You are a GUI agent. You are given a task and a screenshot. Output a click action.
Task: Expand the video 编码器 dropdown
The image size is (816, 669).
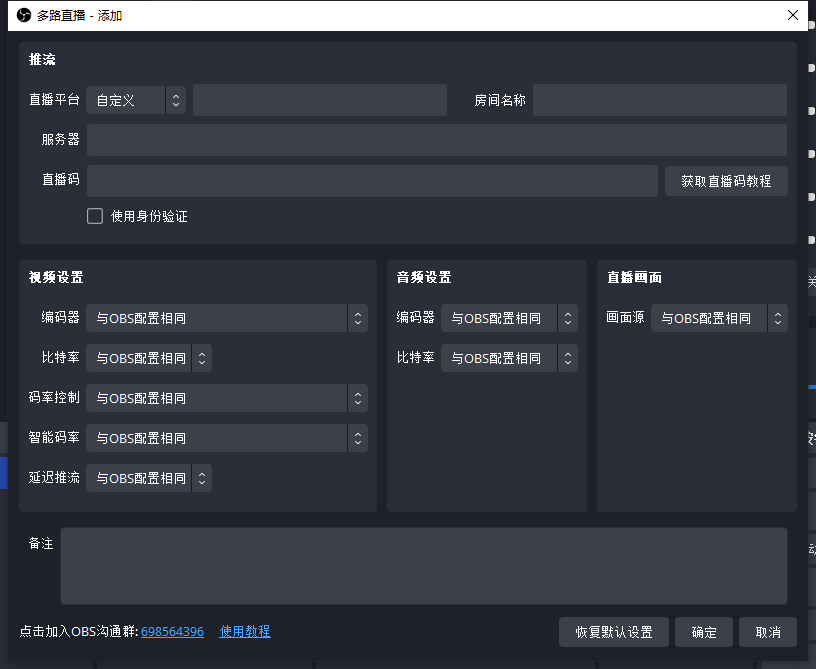click(226, 318)
